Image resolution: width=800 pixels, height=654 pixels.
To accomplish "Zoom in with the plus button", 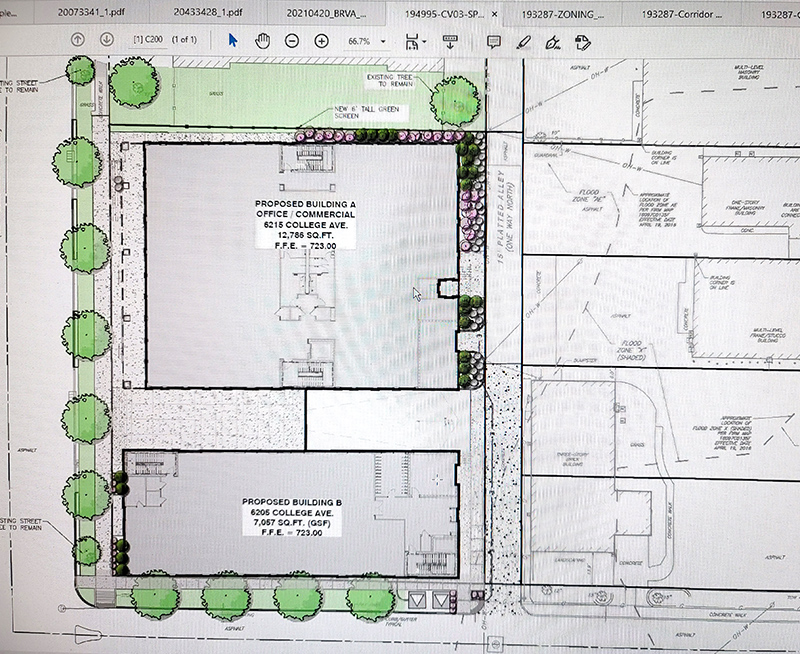I will 321,41.
